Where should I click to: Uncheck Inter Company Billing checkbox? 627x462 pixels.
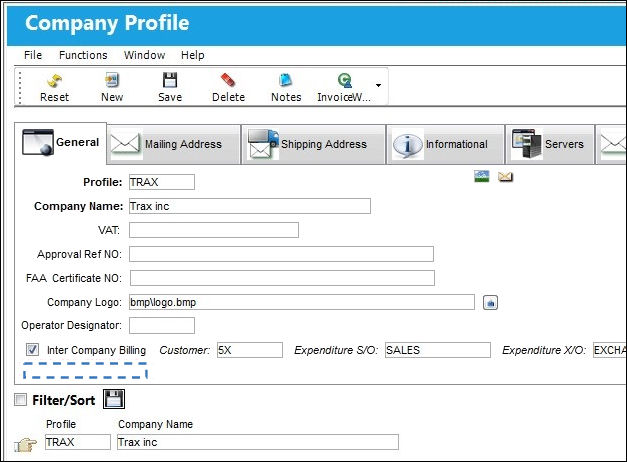(x=32, y=350)
